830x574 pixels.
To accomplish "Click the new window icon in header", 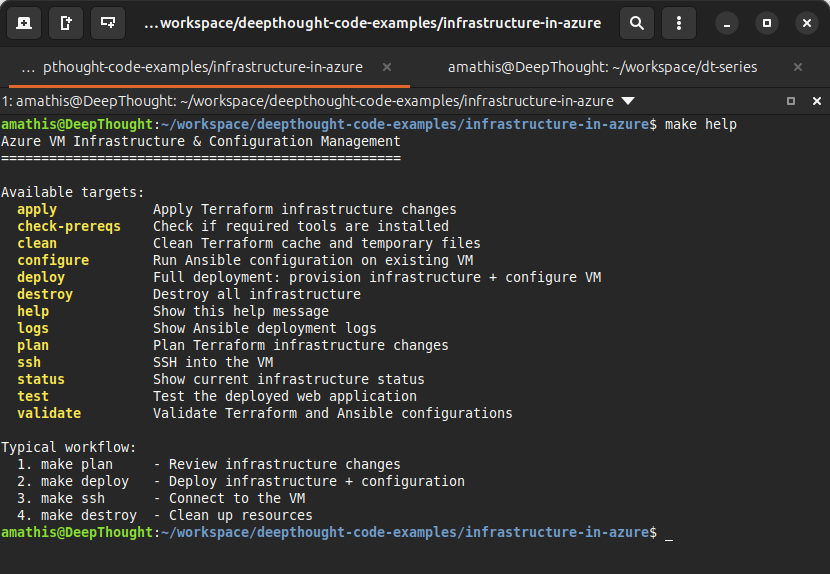I will (108, 23).
